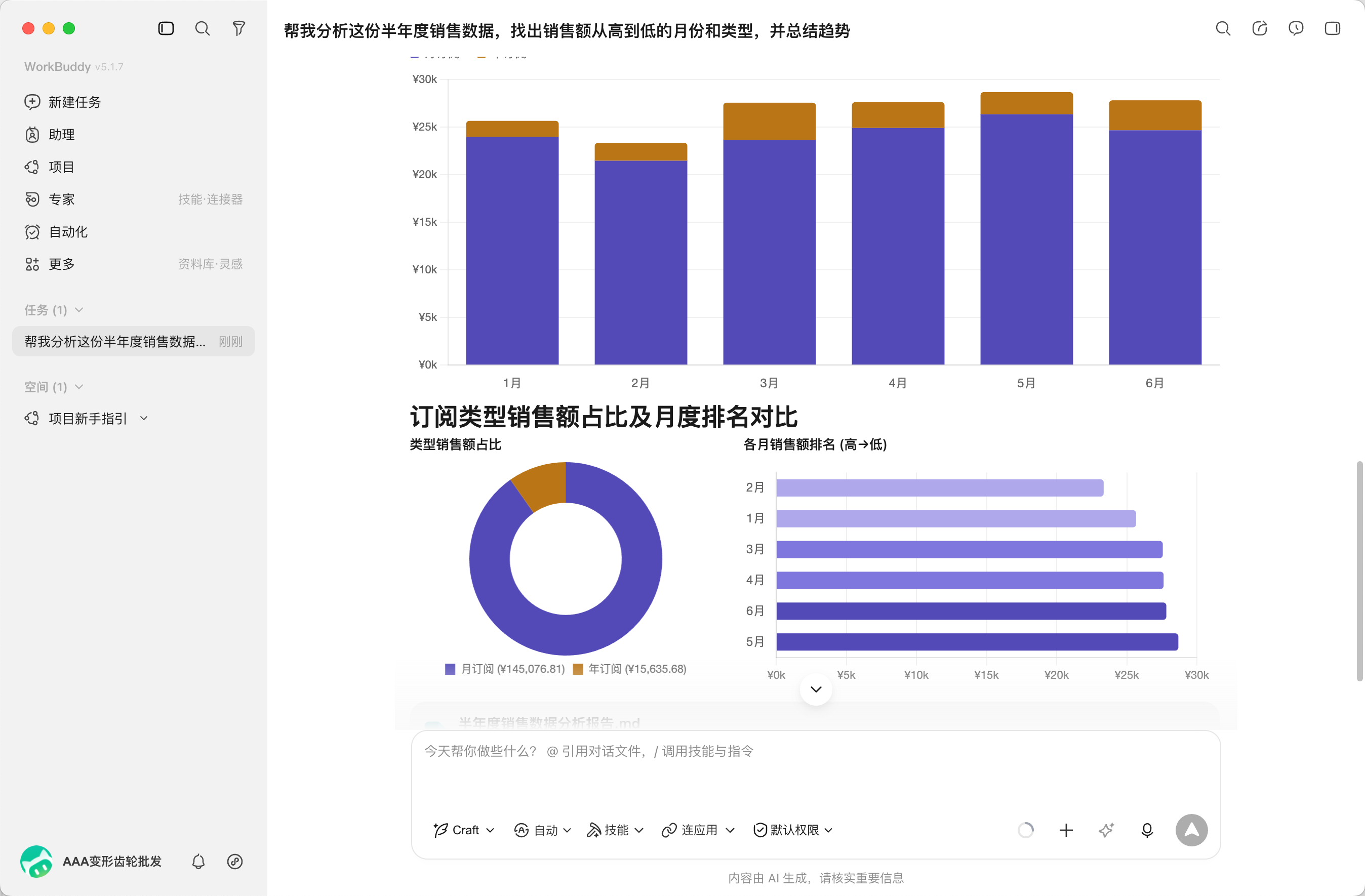Screen dimensions: 1365x896
Task: Open the sidebar search icon
Action: [x=202, y=28]
